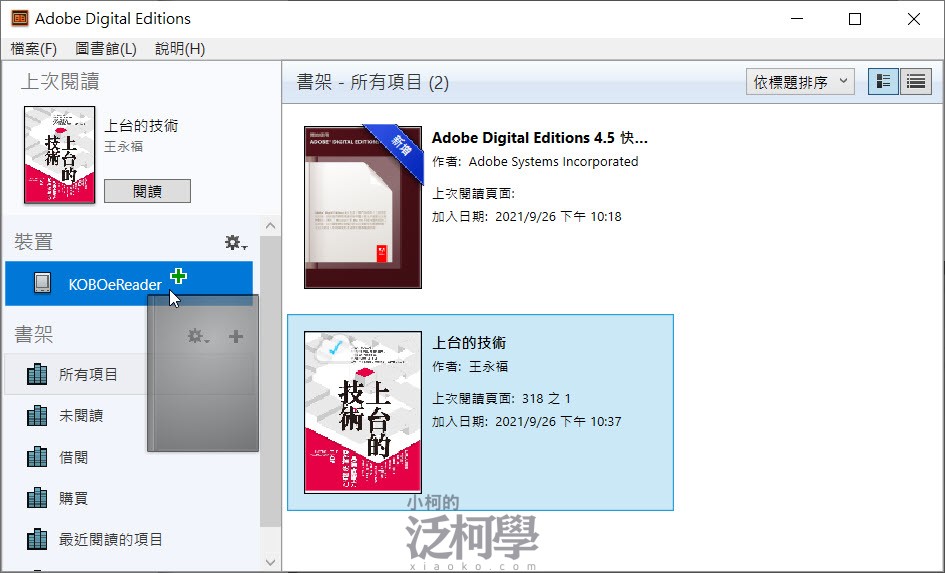Switch to thumbnail view mode
The width and height of the screenshot is (945, 573).
pyautogui.click(x=883, y=81)
